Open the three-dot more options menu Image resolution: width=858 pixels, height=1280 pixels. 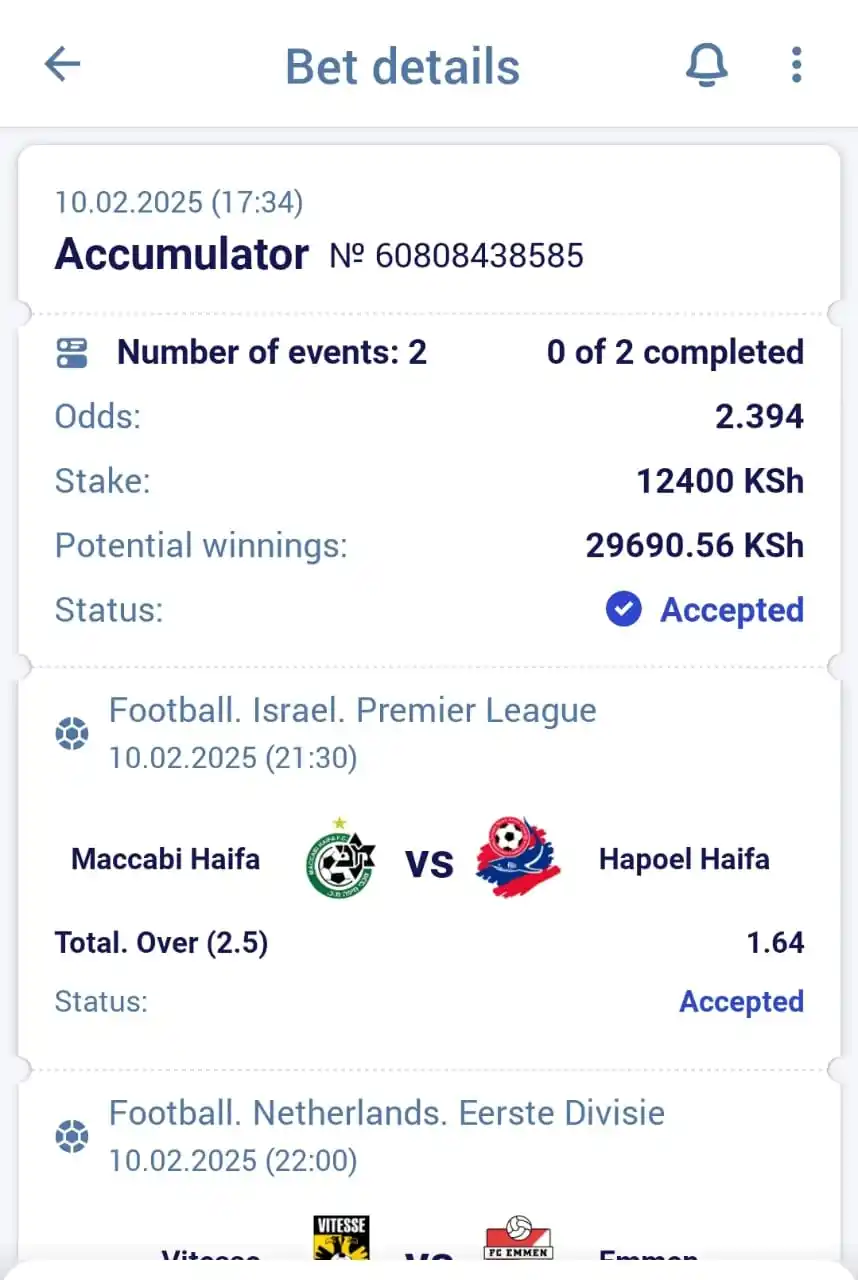[x=796, y=65]
